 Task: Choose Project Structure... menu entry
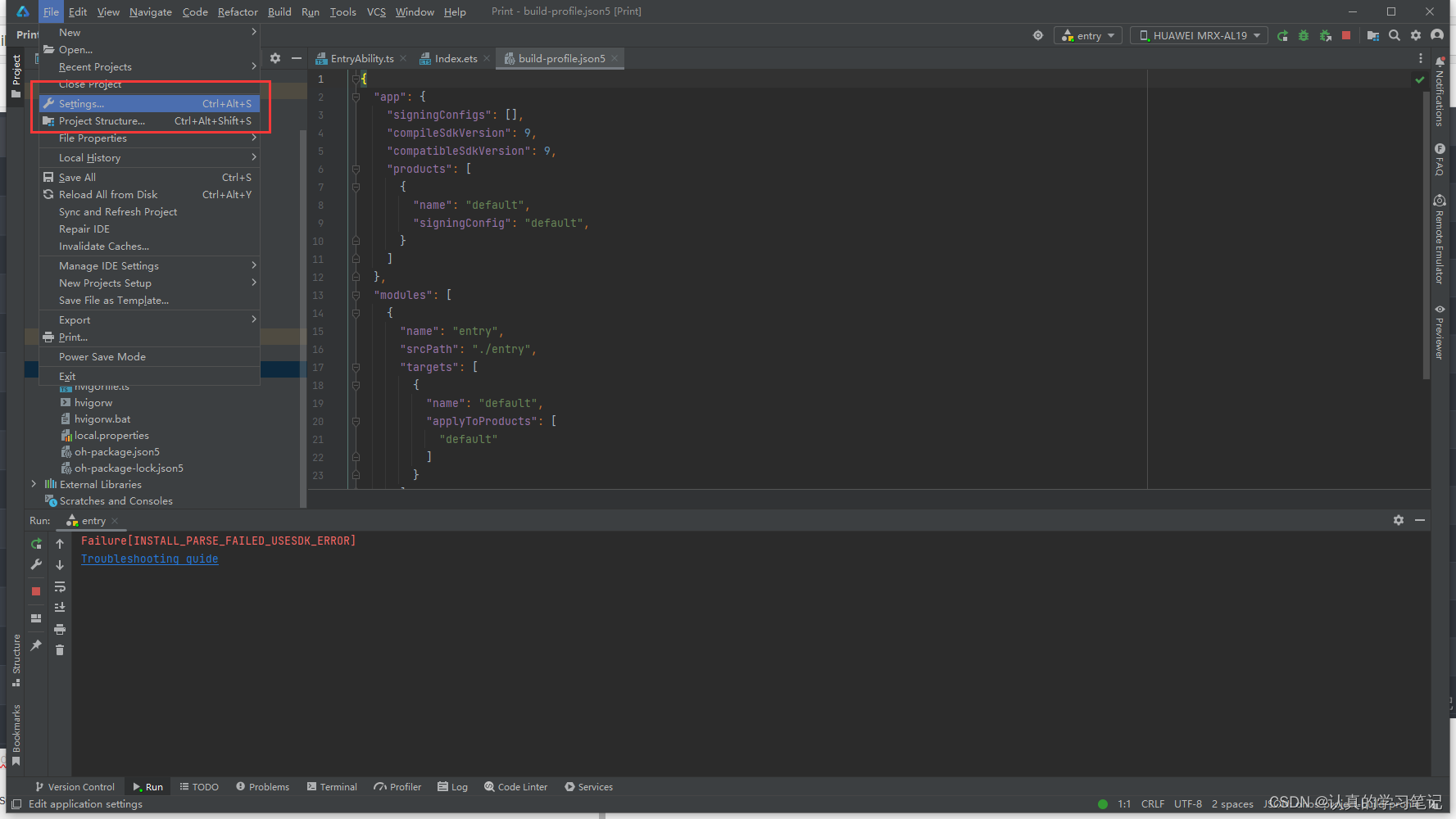click(149, 121)
